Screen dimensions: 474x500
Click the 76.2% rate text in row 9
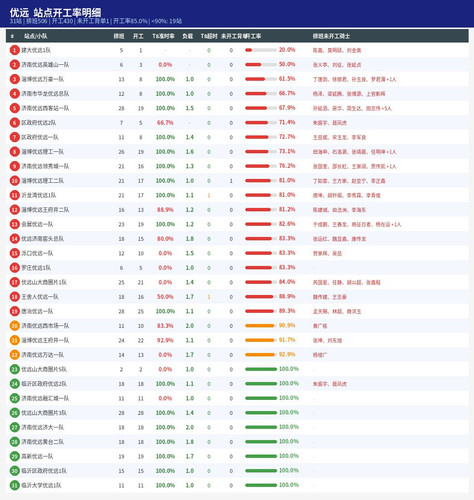[287, 166]
